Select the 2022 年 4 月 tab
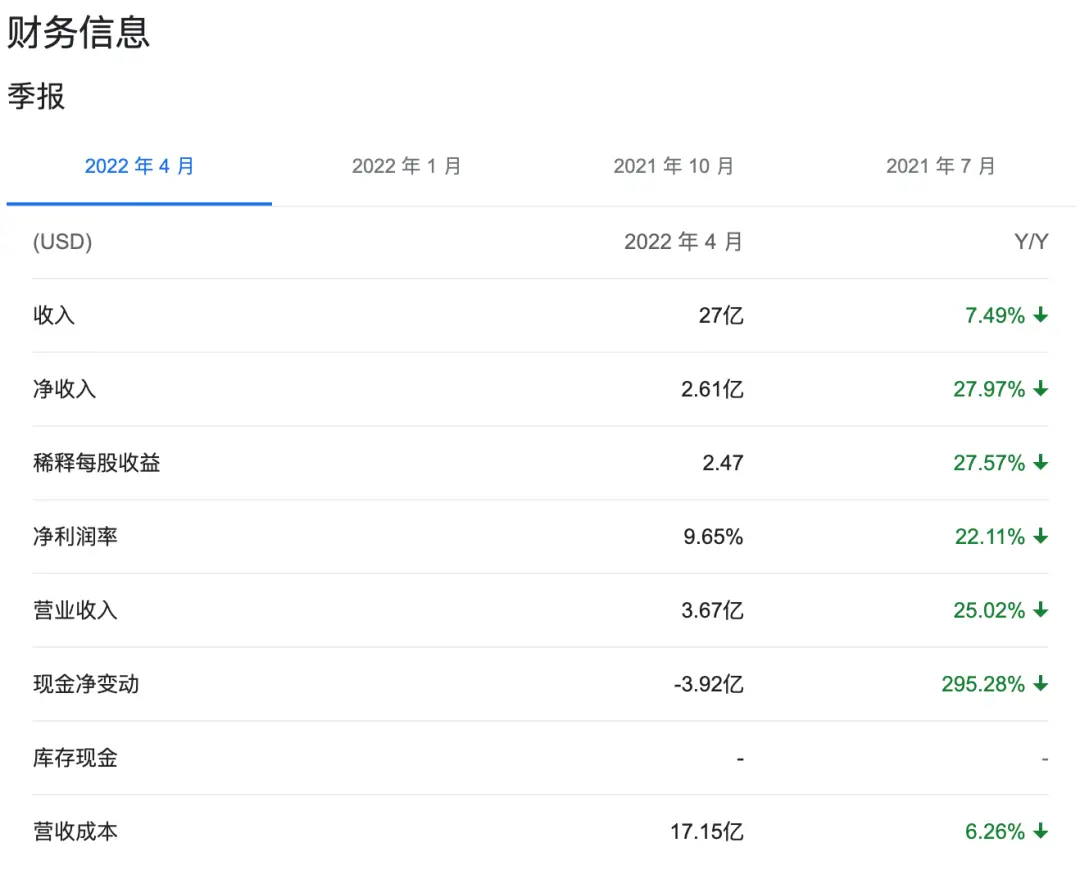This screenshot has width=1080, height=870. tap(139, 166)
